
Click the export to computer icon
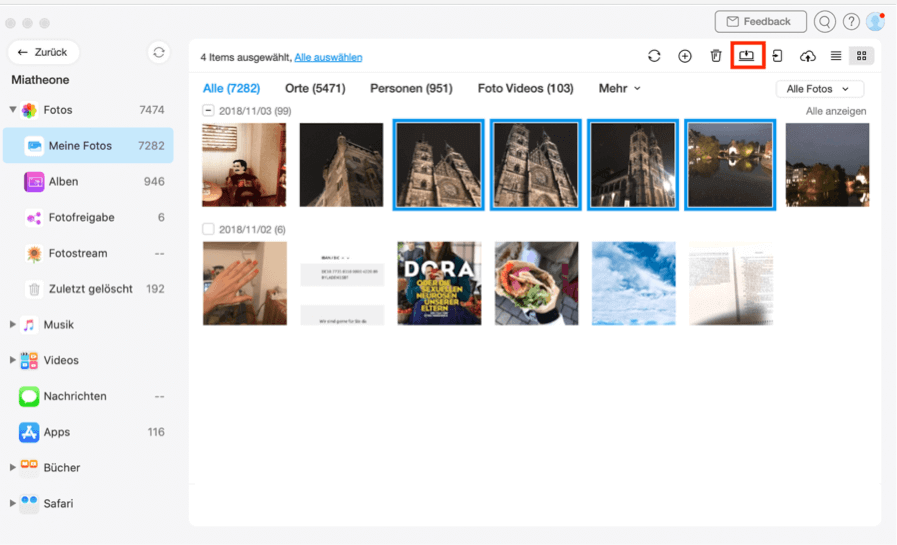coord(747,56)
